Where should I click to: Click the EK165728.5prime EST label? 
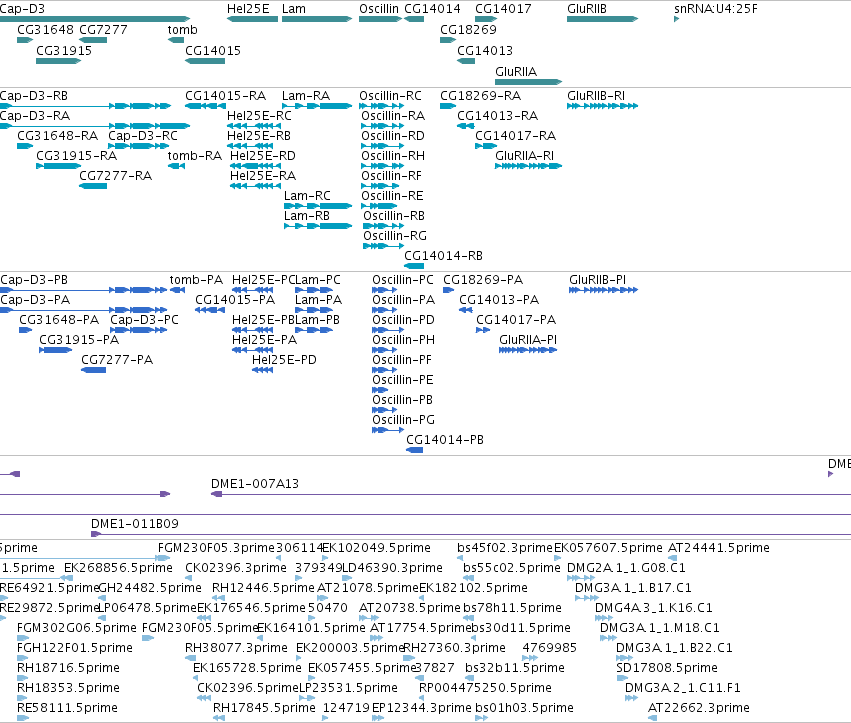tap(247, 668)
